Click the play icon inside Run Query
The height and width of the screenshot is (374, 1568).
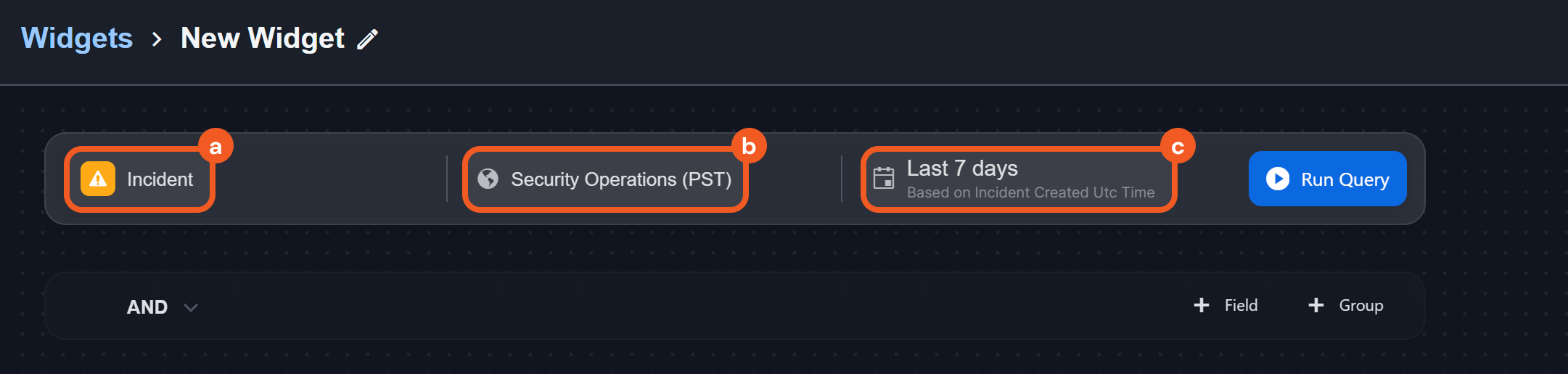pyautogui.click(x=1277, y=179)
